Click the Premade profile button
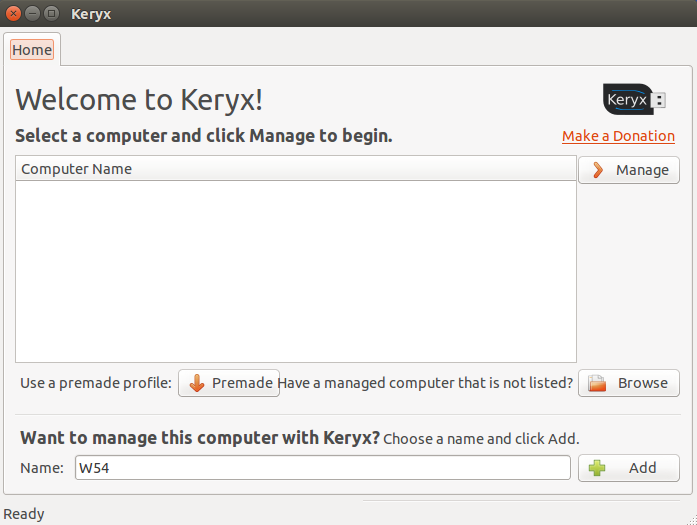The width and height of the screenshot is (697, 525). coord(229,383)
